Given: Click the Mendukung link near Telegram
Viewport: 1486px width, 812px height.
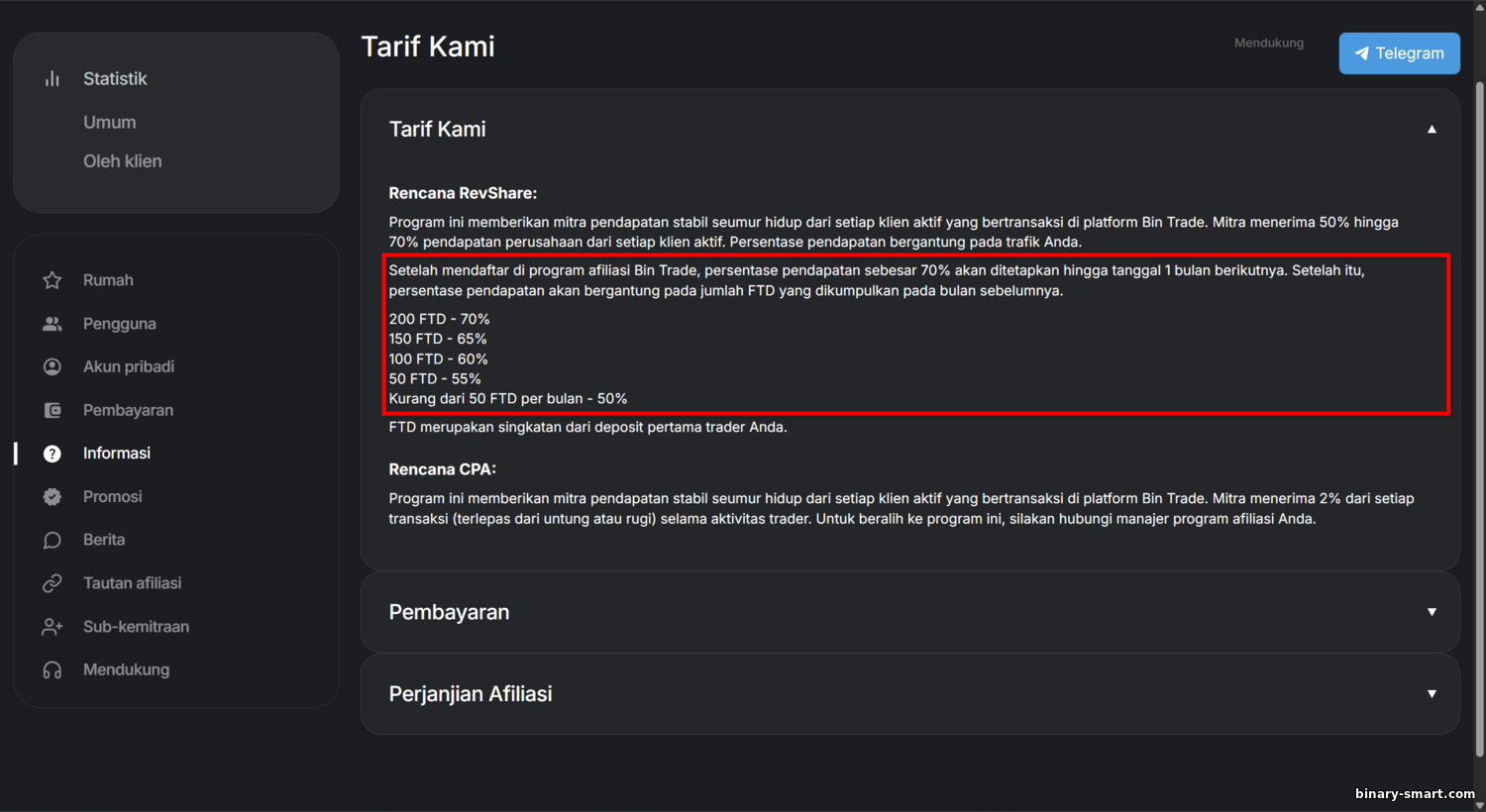Looking at the screenshot, I should click(x=1269, y=43).
